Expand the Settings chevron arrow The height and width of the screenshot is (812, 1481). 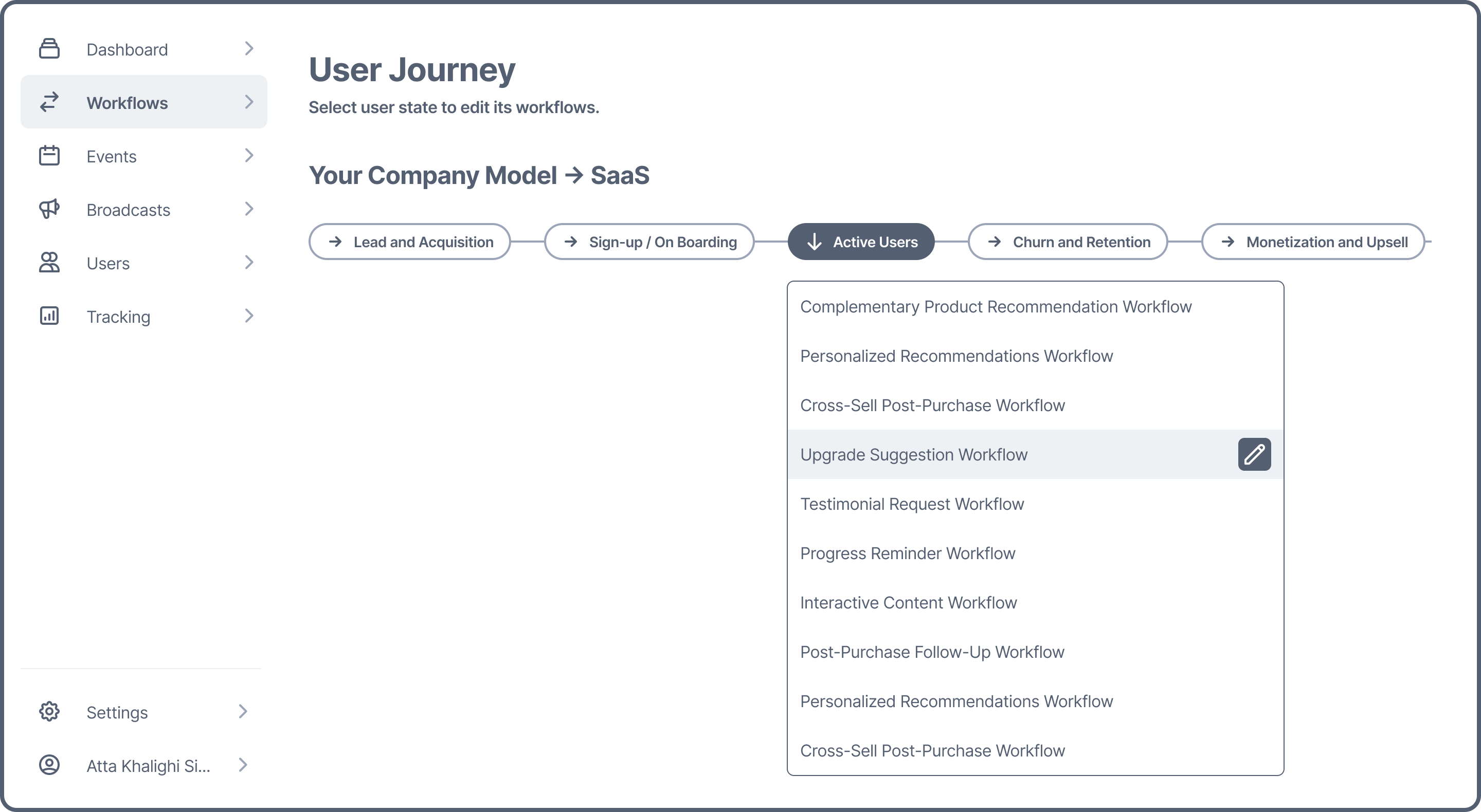[x=243, y=711]
